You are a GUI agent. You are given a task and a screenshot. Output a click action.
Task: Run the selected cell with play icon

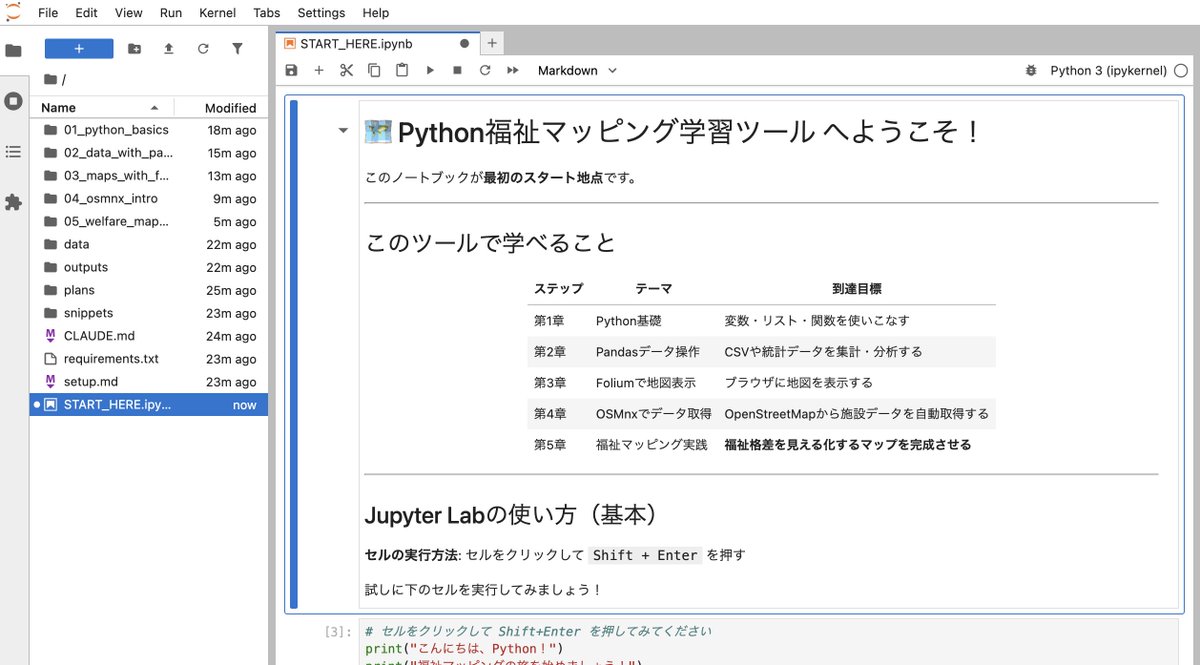coord(430,70)
